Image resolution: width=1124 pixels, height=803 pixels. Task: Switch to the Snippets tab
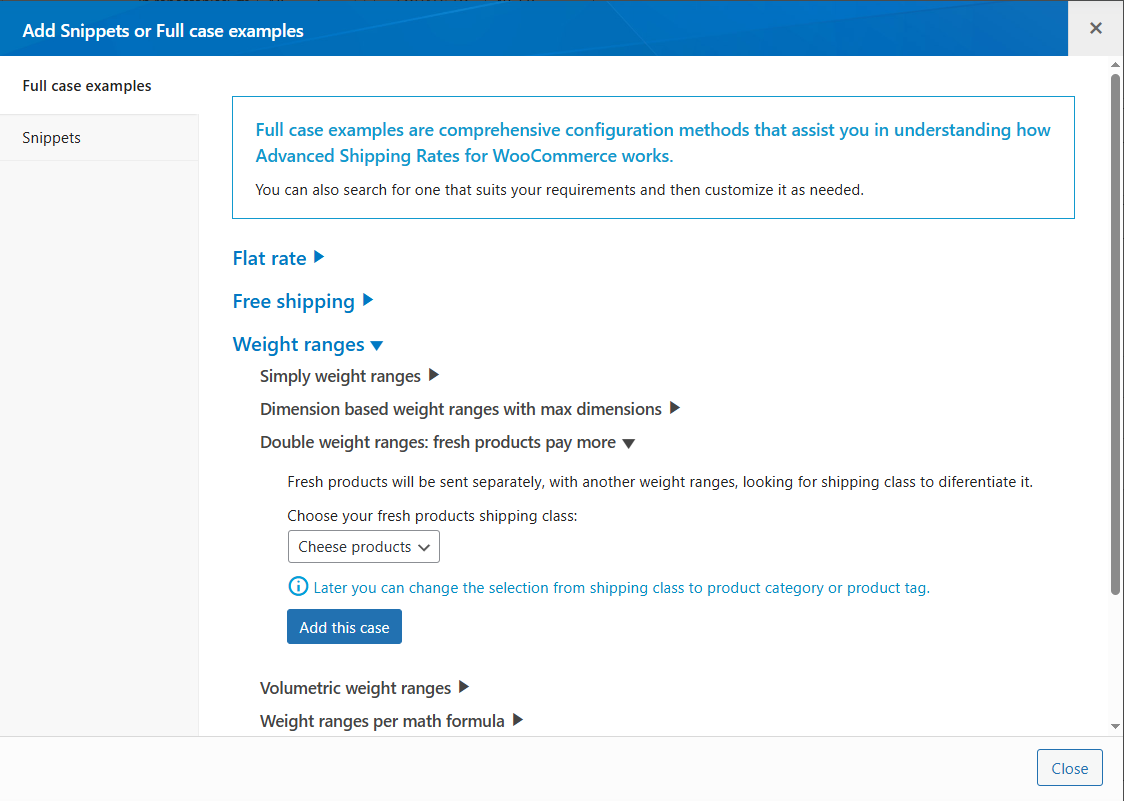[52, 138]
